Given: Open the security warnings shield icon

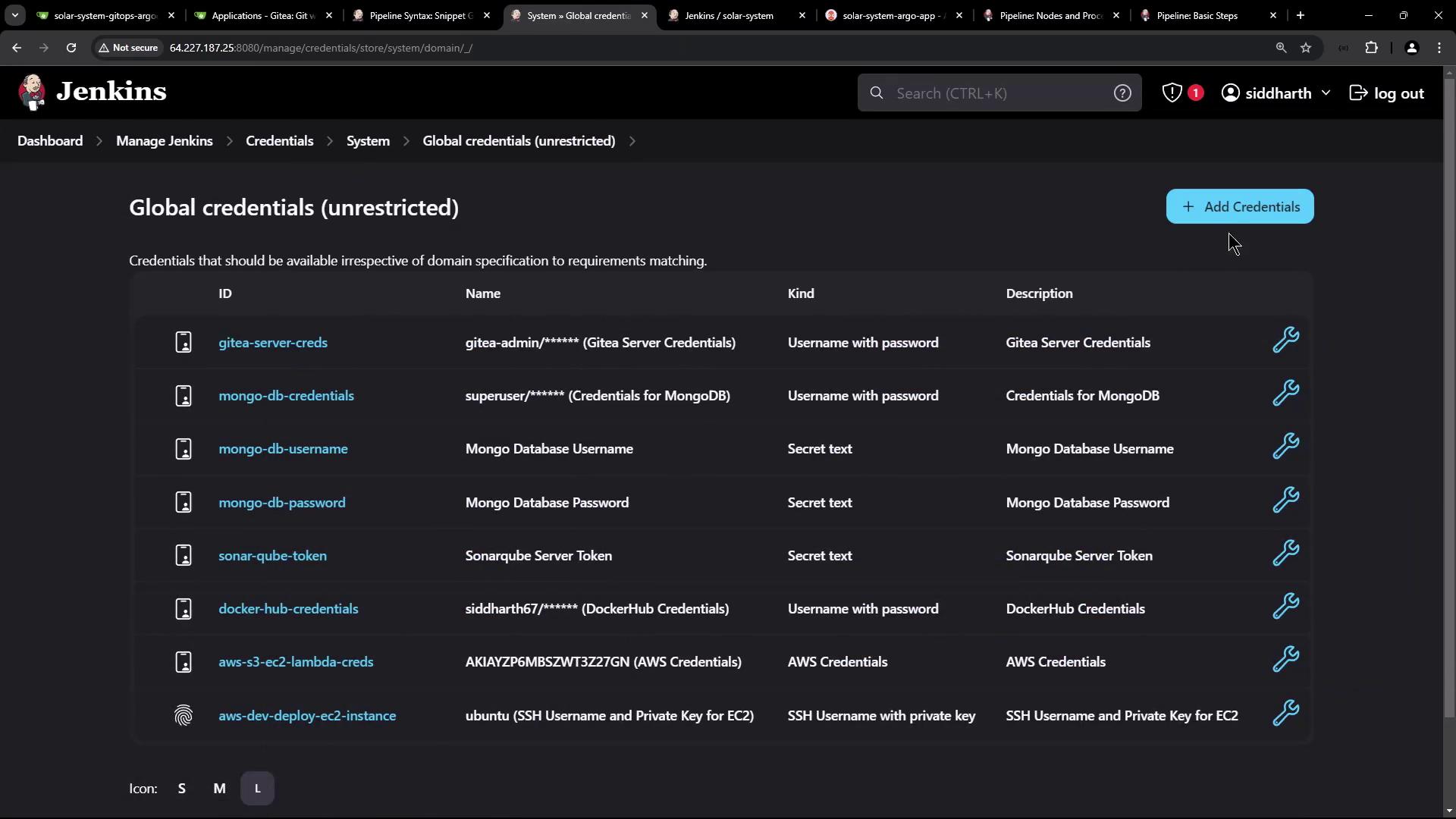Looking at the screenshot, I should [x=1172, y=93].
